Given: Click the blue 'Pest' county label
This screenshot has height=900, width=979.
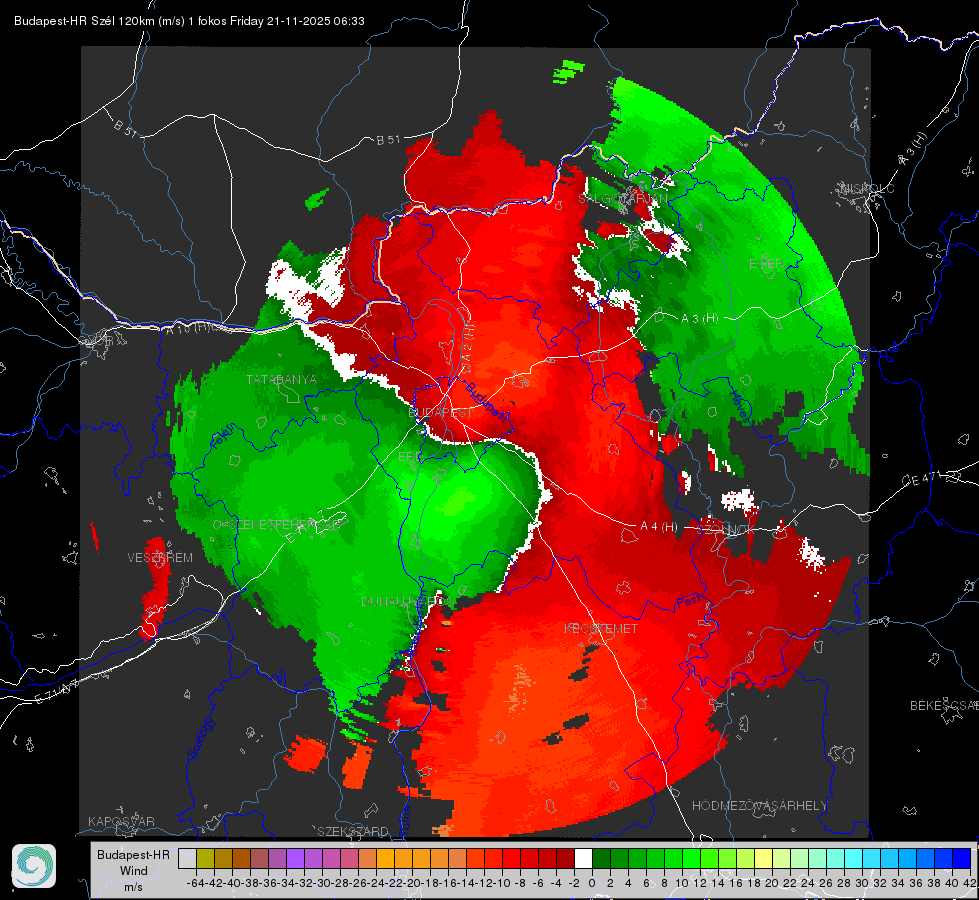Looking at the screenshot, I should pyautogui.click(x=688, y=602).
